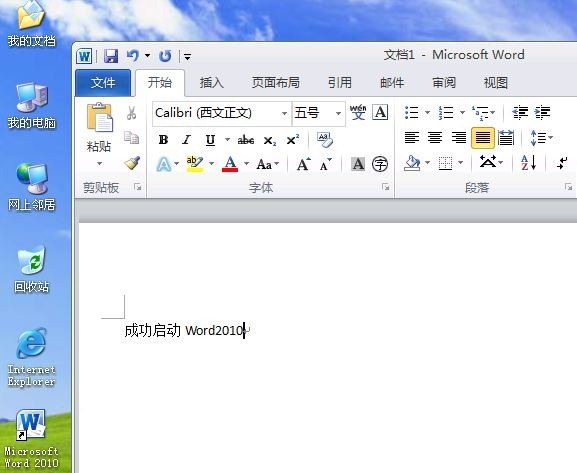Click the Undo arrow icon
This screenshot has width=577, height=473.
(133, 56)
